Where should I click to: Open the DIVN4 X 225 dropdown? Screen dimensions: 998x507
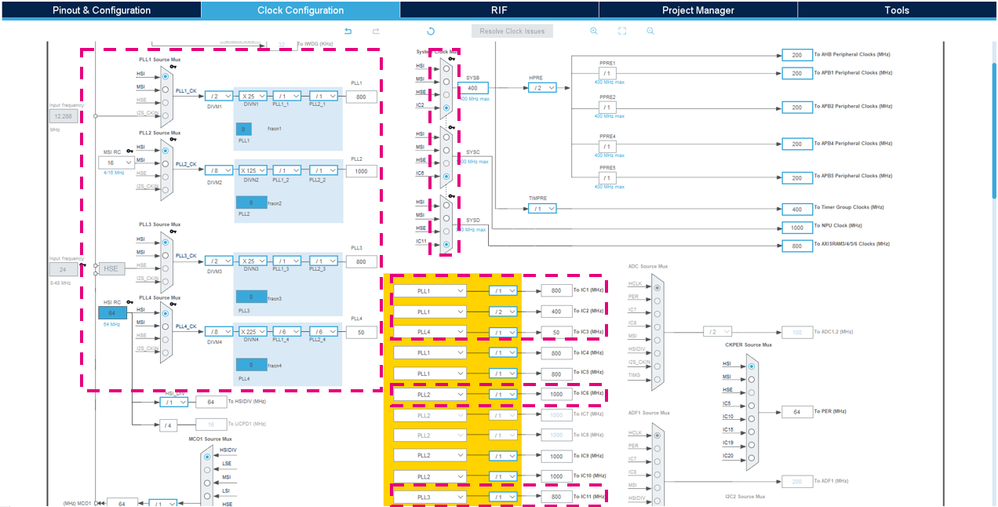click(253, 332)
